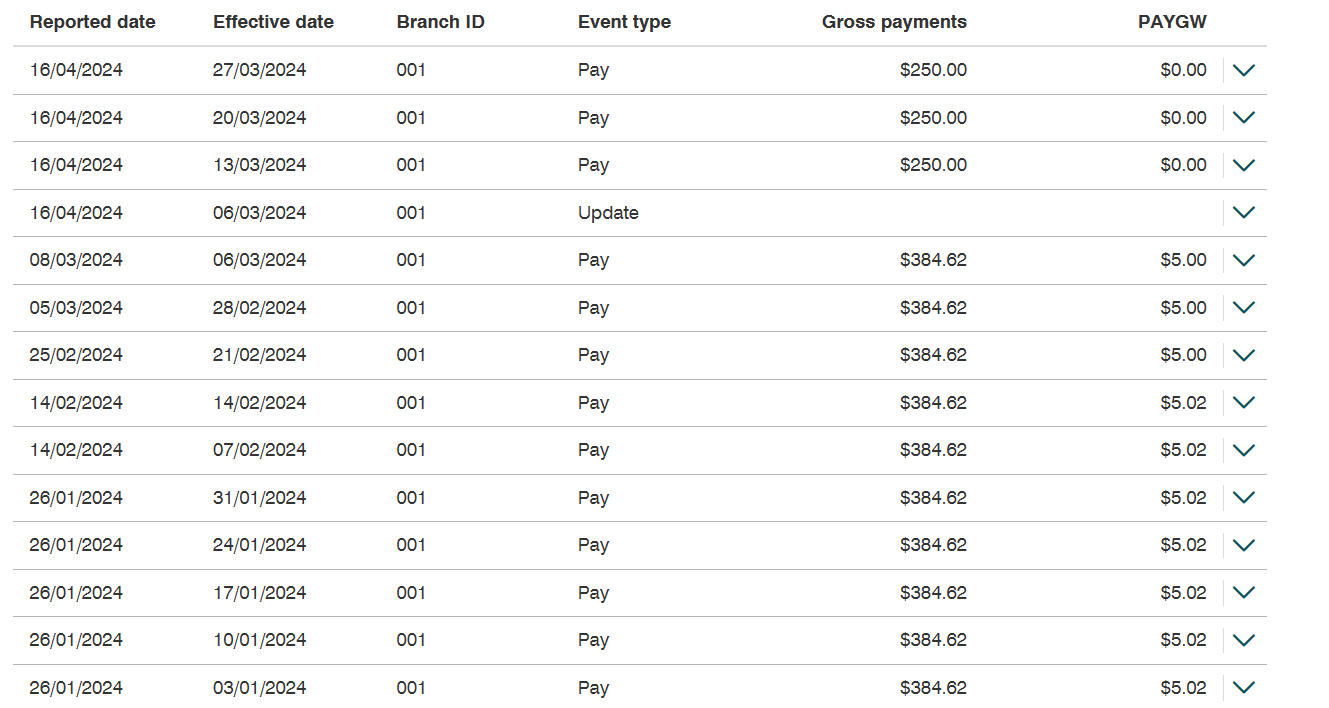Expand the row with effective date 27/03/2024
This screenshot has height=708, width=1329.
click(x=1243, y=70)
